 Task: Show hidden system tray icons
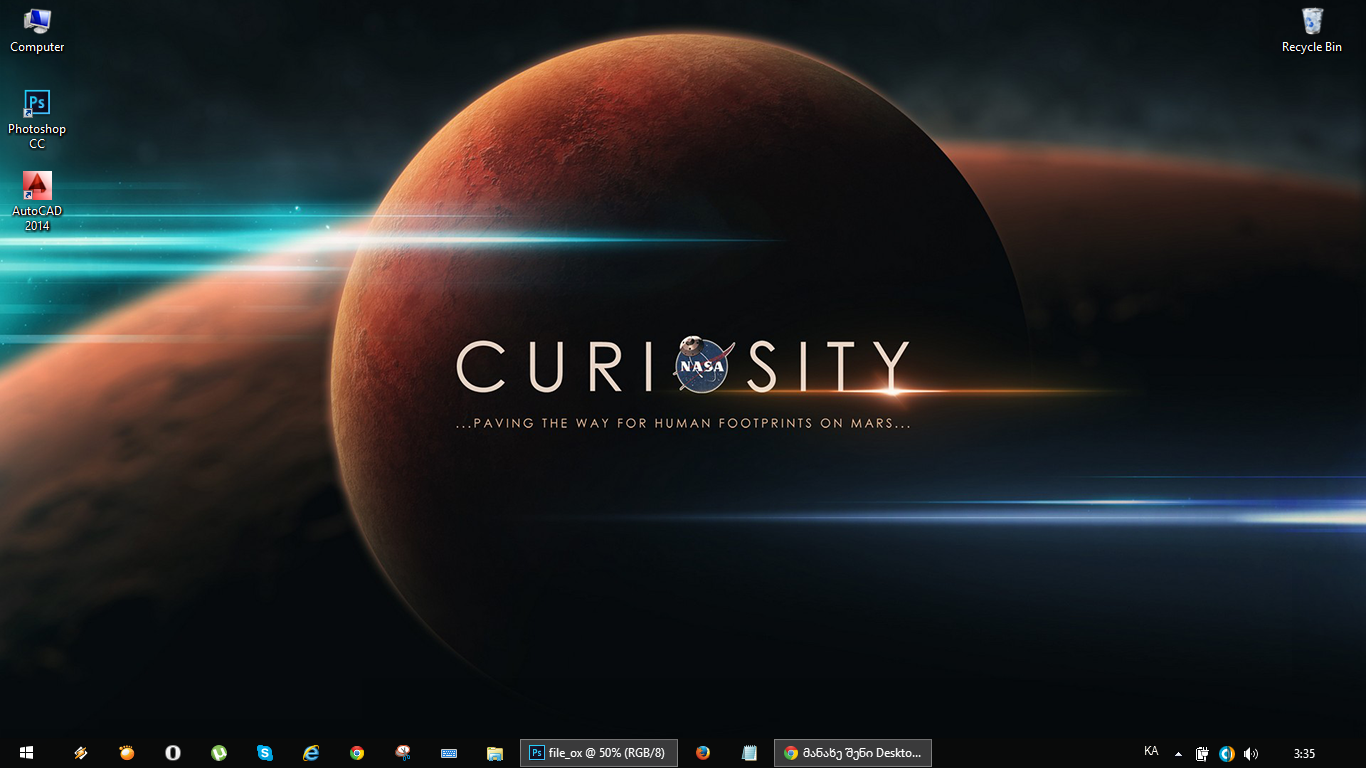(1178, 754)
